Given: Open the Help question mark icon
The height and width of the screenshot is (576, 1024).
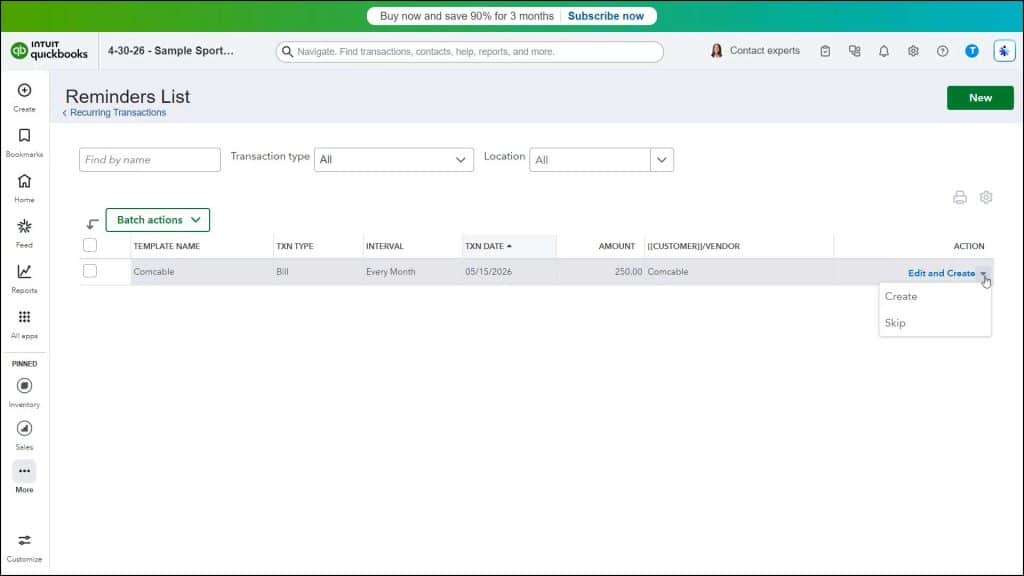Looking at the screenshot, I should click(942, 51).
